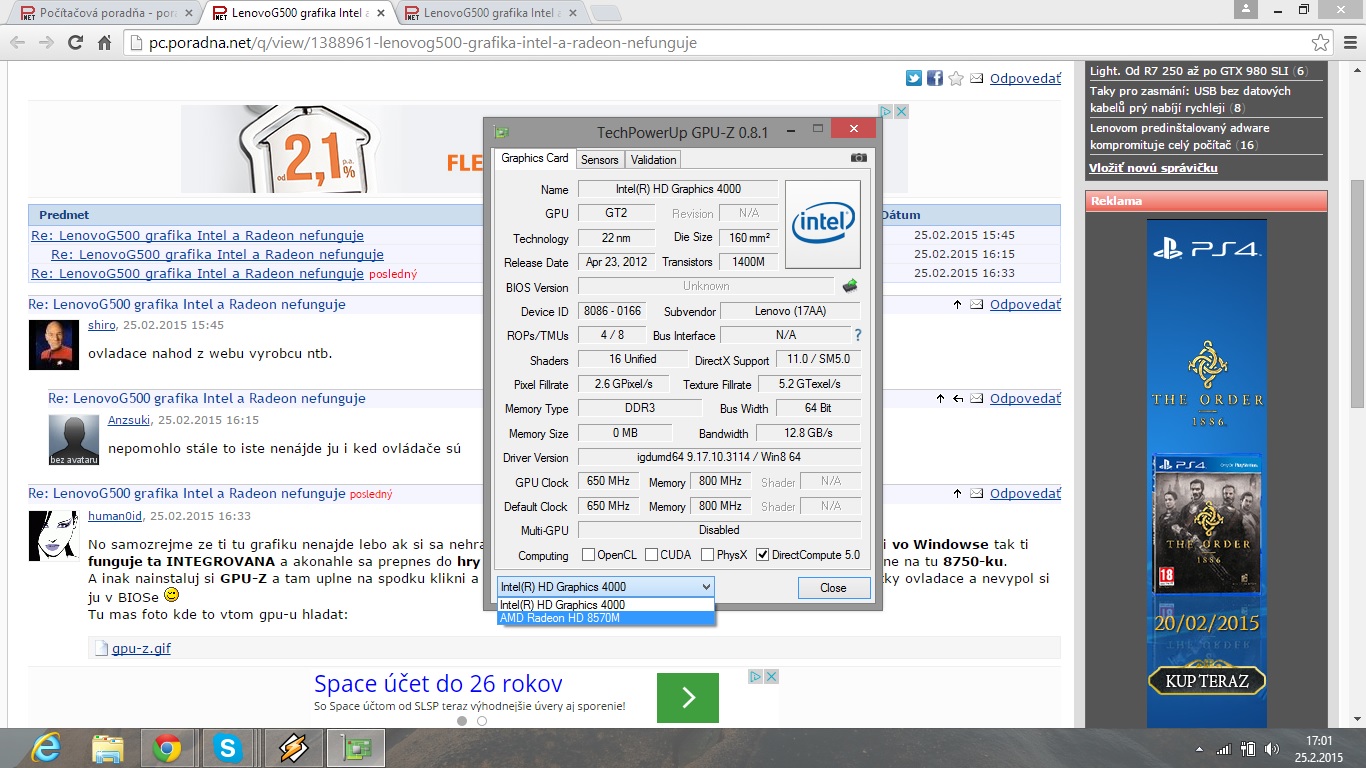Switch to the Graphics Card tab
1366x768 pixels.
click(x=535, y=158)
